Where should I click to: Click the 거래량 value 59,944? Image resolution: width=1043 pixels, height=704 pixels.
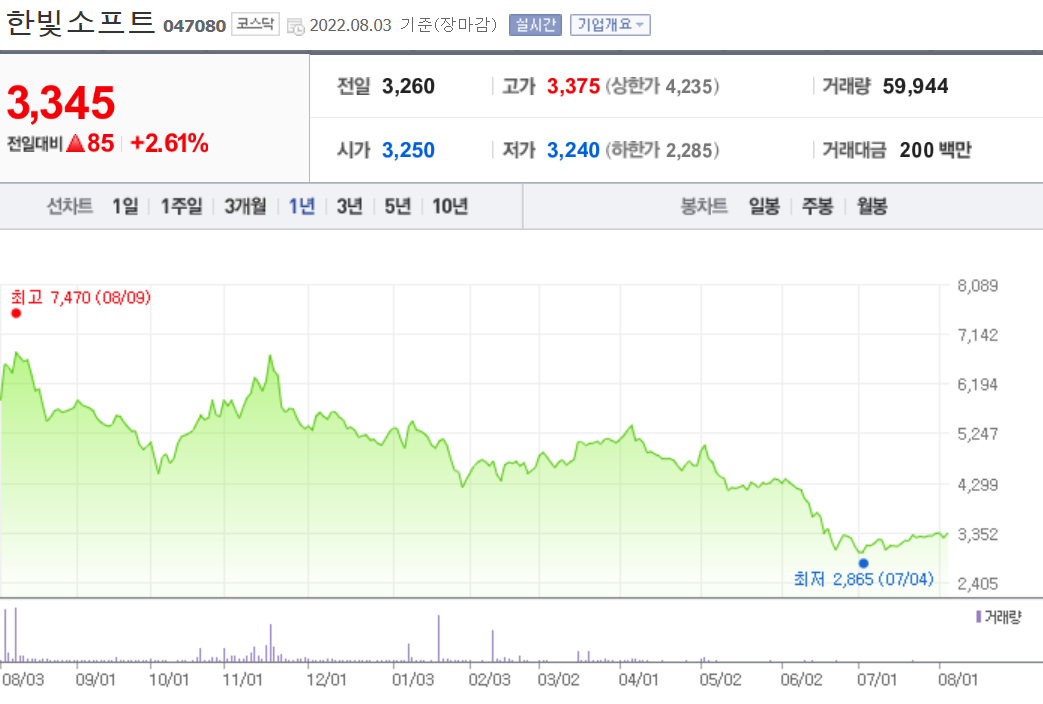[x=915, y=86]
